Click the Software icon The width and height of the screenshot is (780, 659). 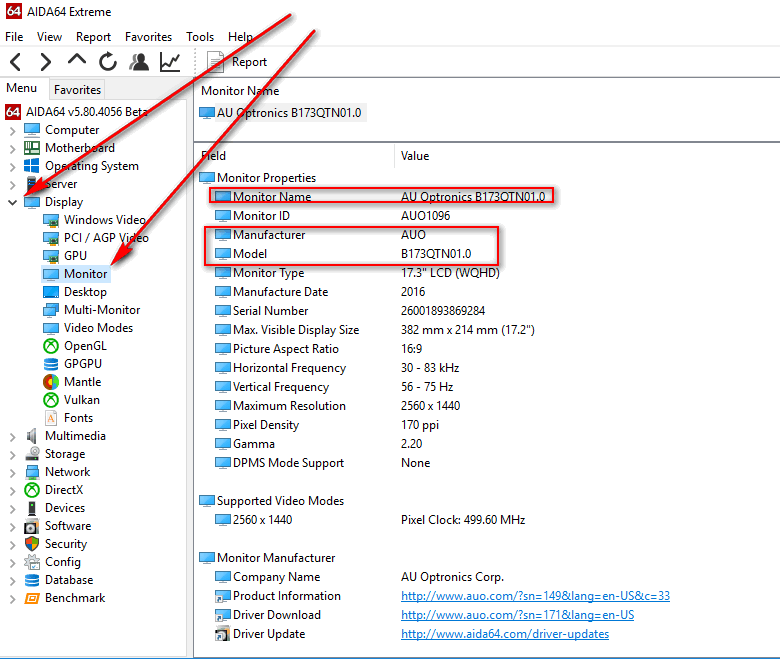click(x=32, y=526)
